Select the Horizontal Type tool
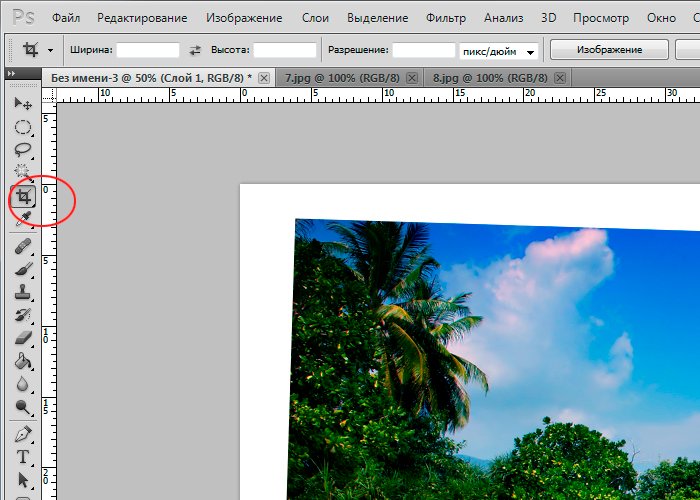The image size is (700, 500). pyautogui.click(x=22, y=457)
